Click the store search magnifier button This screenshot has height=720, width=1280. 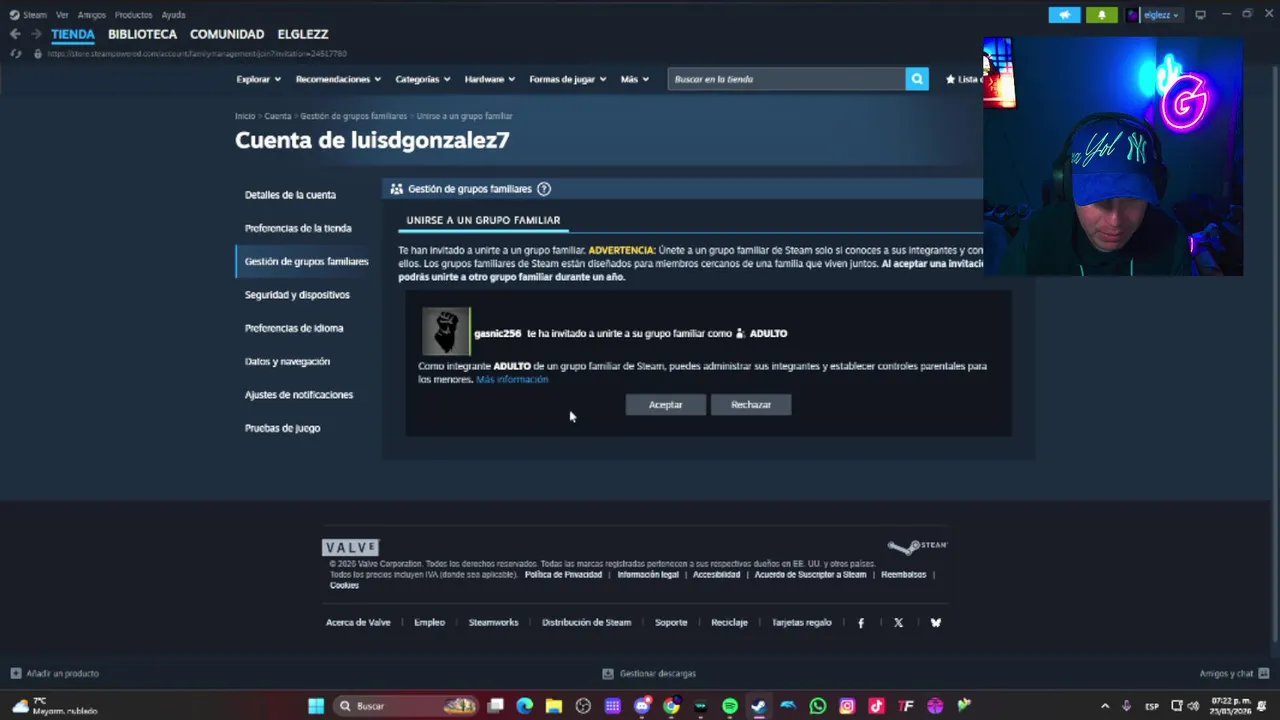(917, 79)
